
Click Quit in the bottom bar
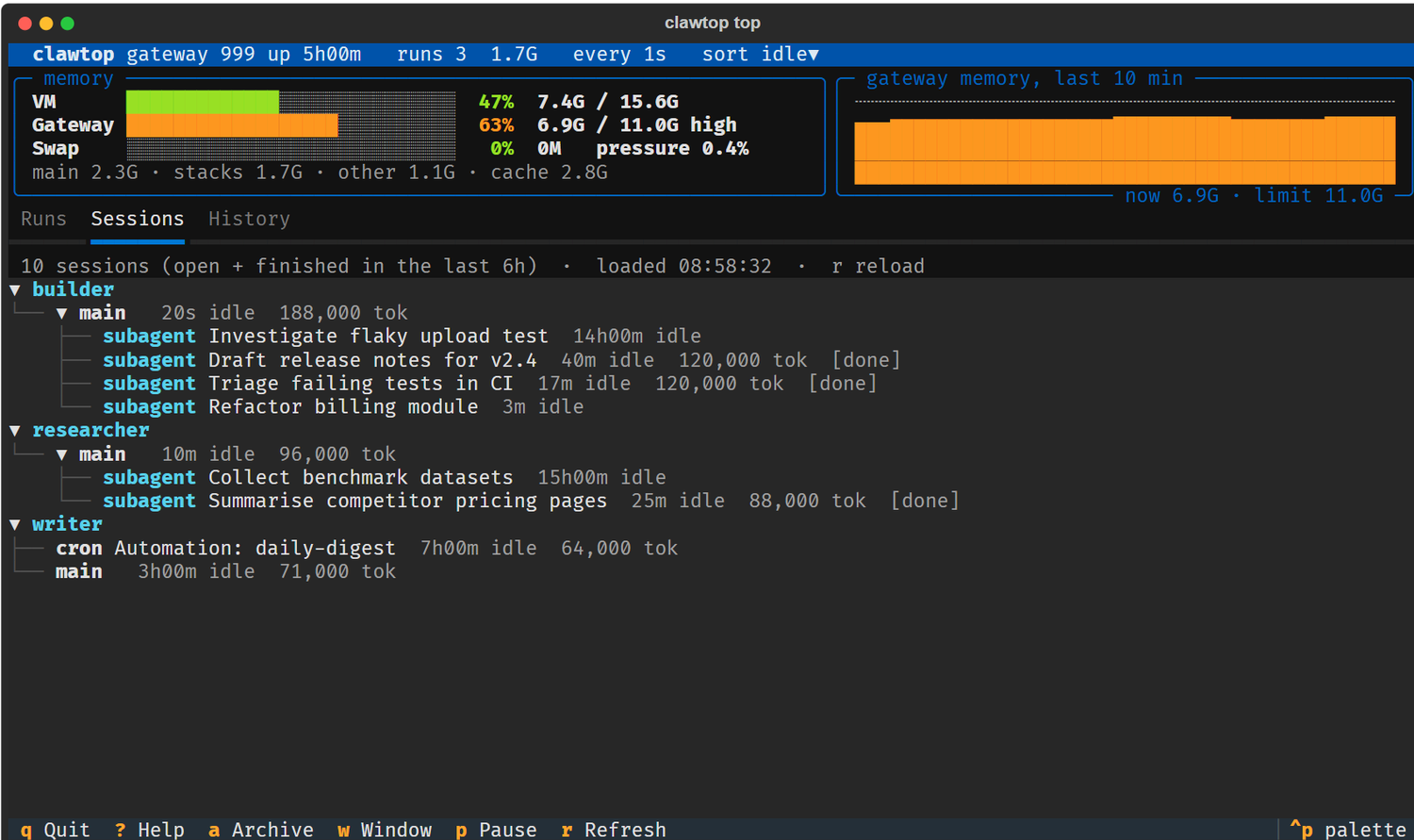tap(56, 830)
